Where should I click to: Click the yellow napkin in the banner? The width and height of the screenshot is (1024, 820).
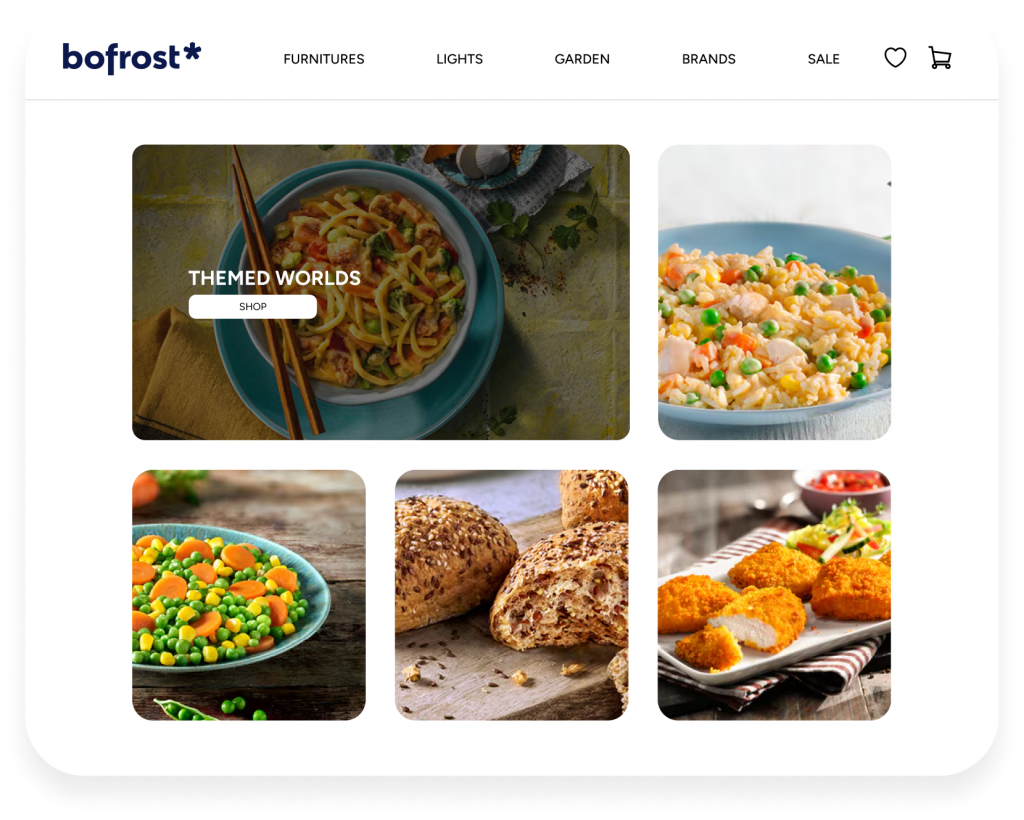(189, 379)
